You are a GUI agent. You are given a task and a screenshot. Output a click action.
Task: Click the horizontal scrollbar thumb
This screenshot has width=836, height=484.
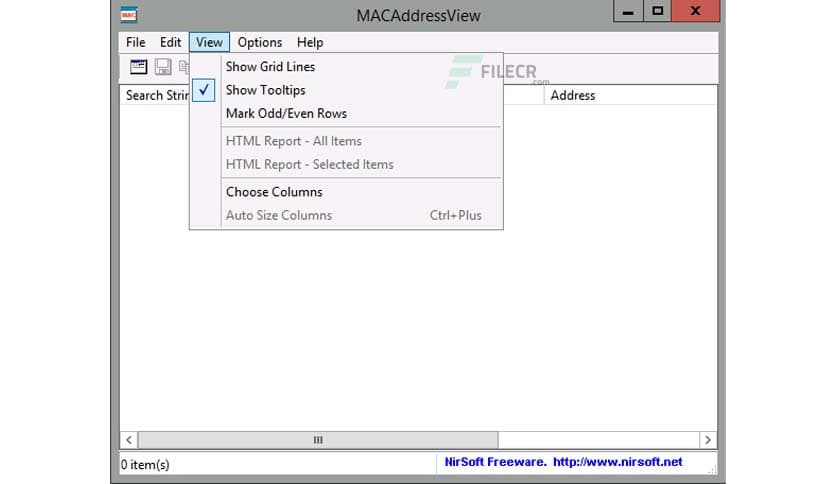318,440
